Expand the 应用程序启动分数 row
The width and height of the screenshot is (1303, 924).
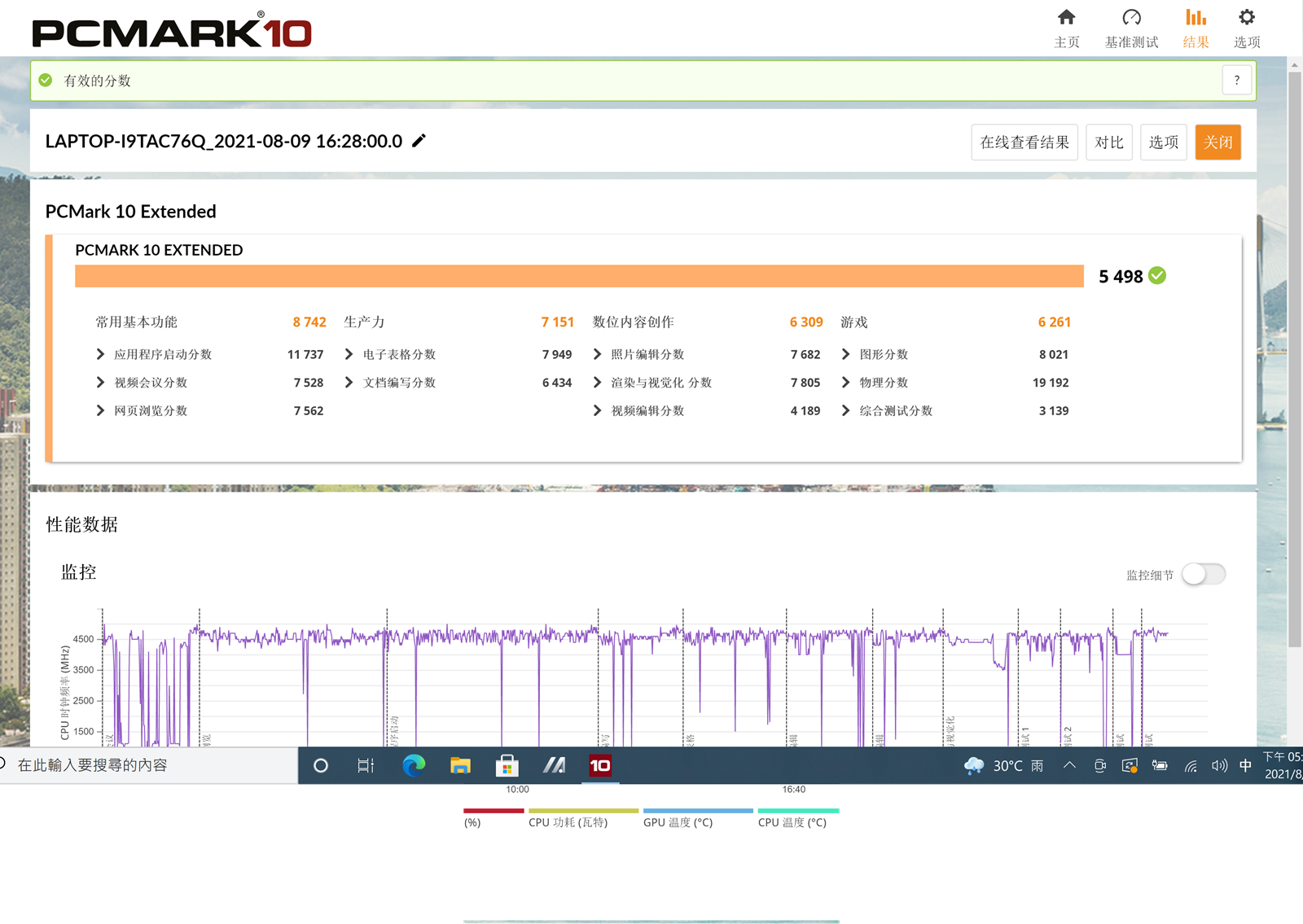[x=101, y=354]
